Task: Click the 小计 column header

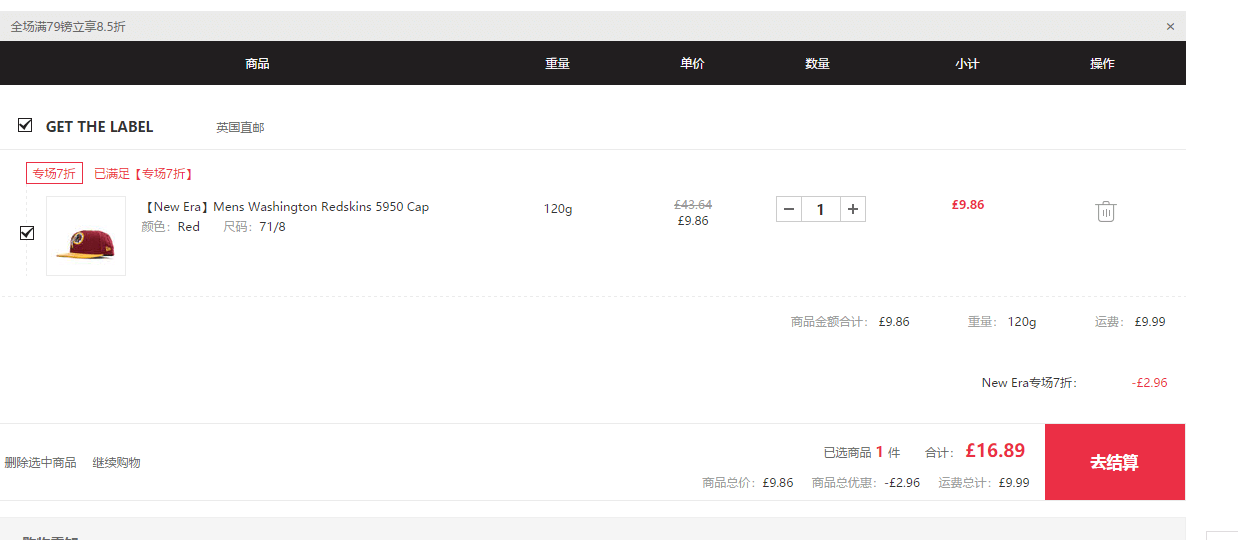Action: tap(967, 63)
